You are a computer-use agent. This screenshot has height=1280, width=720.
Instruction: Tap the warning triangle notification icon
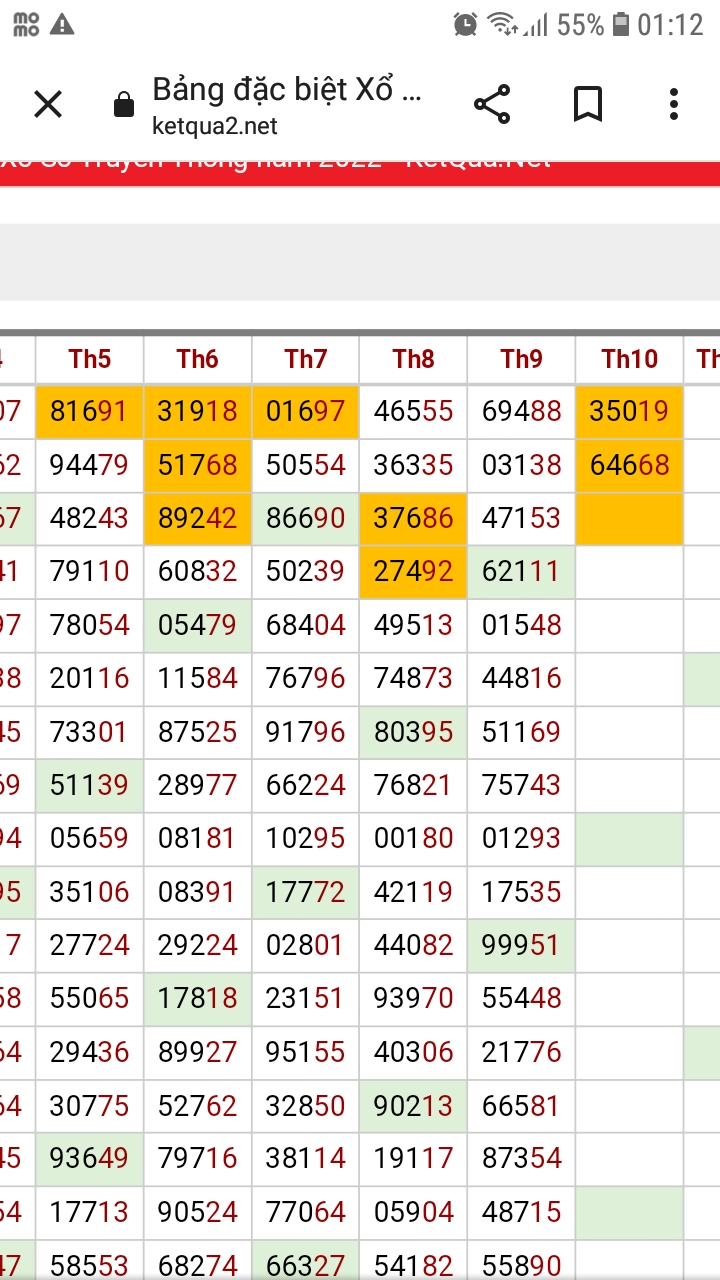click(x=62, y=24)
